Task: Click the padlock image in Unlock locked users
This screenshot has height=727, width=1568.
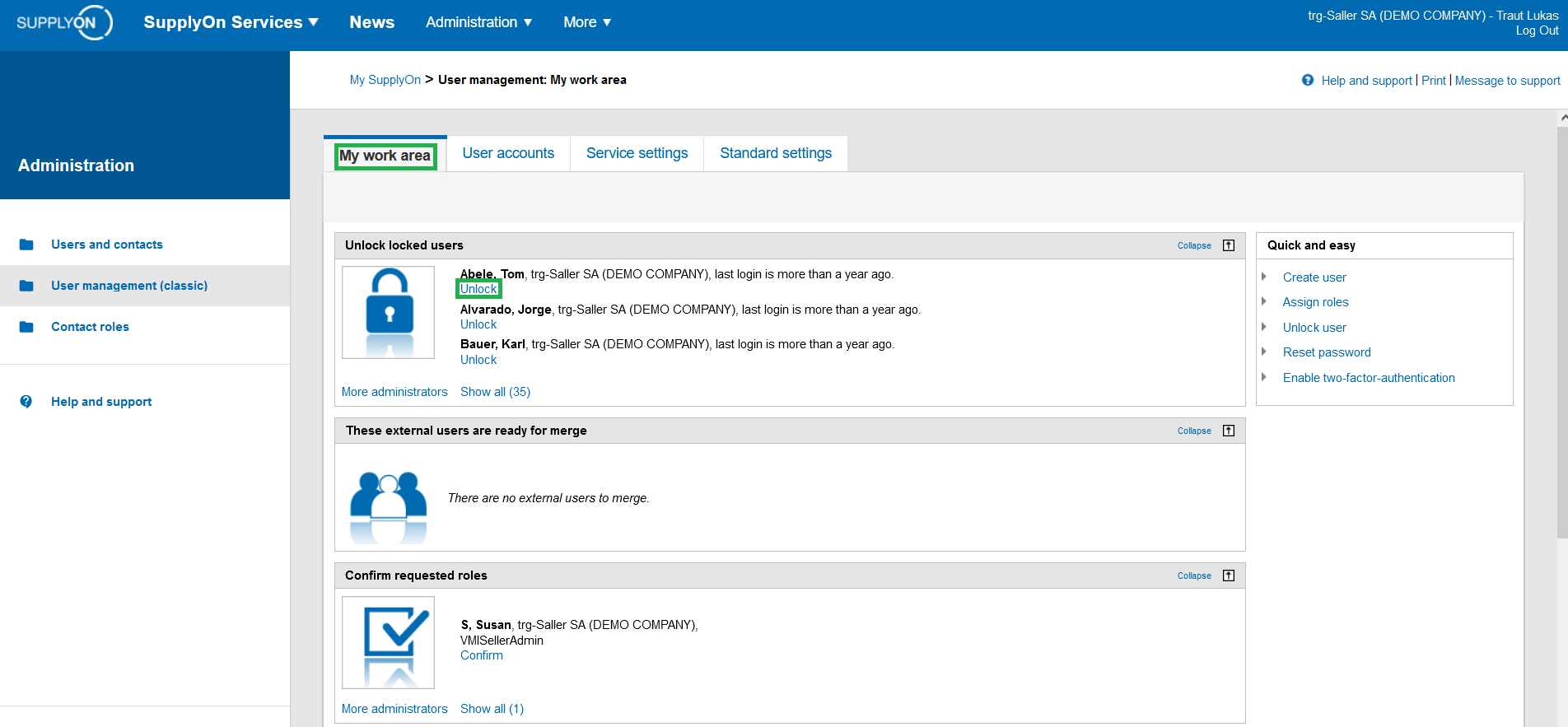Action: click(x=388, y=312)
